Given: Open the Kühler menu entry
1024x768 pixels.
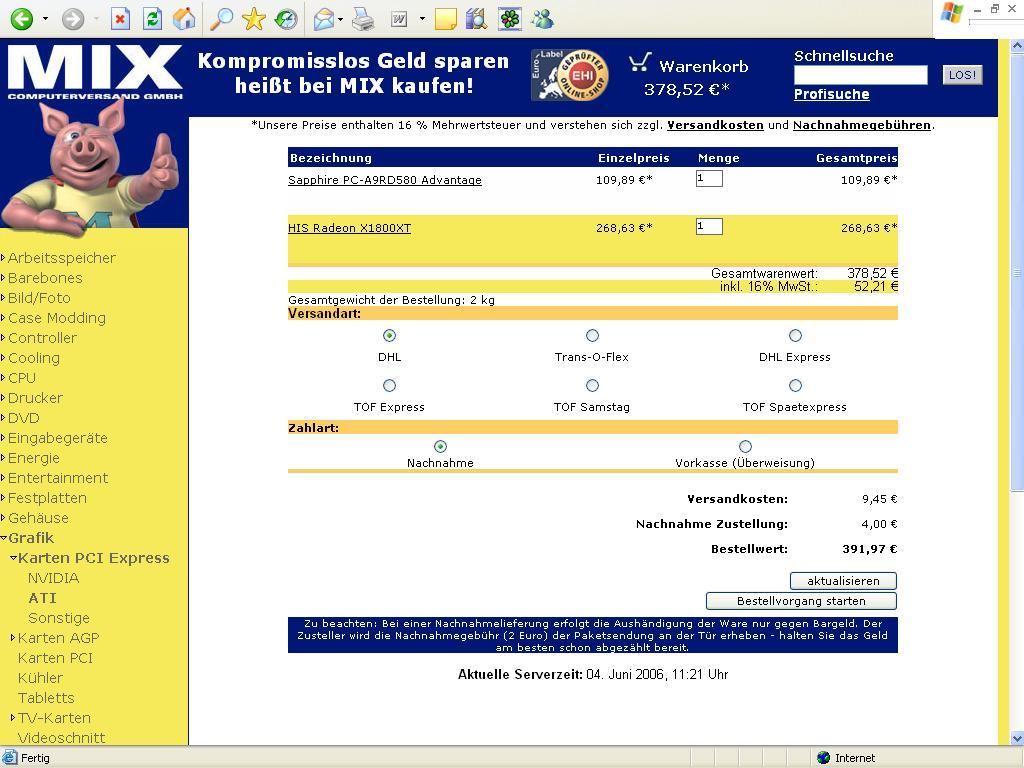Looking at the screenshot, I should coord(40,678).
